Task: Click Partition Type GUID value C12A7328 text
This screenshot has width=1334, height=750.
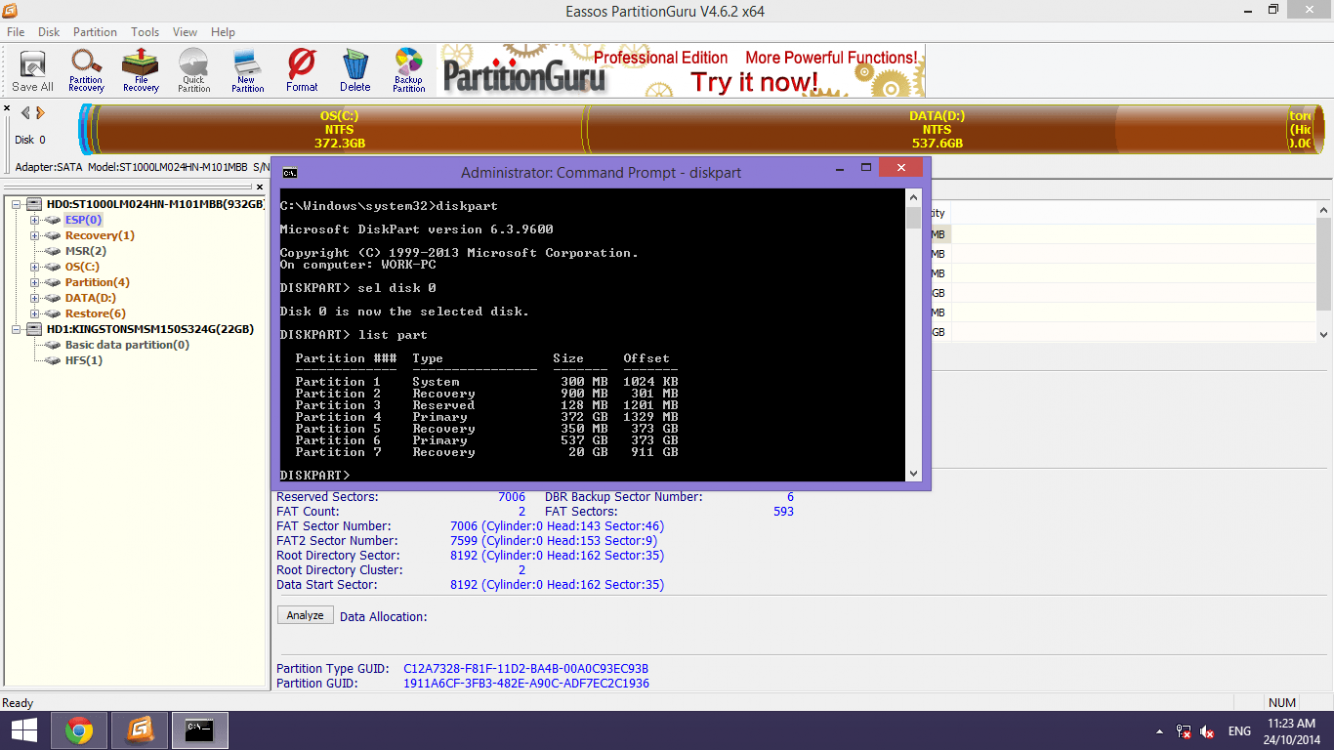Action: [526, 669]
